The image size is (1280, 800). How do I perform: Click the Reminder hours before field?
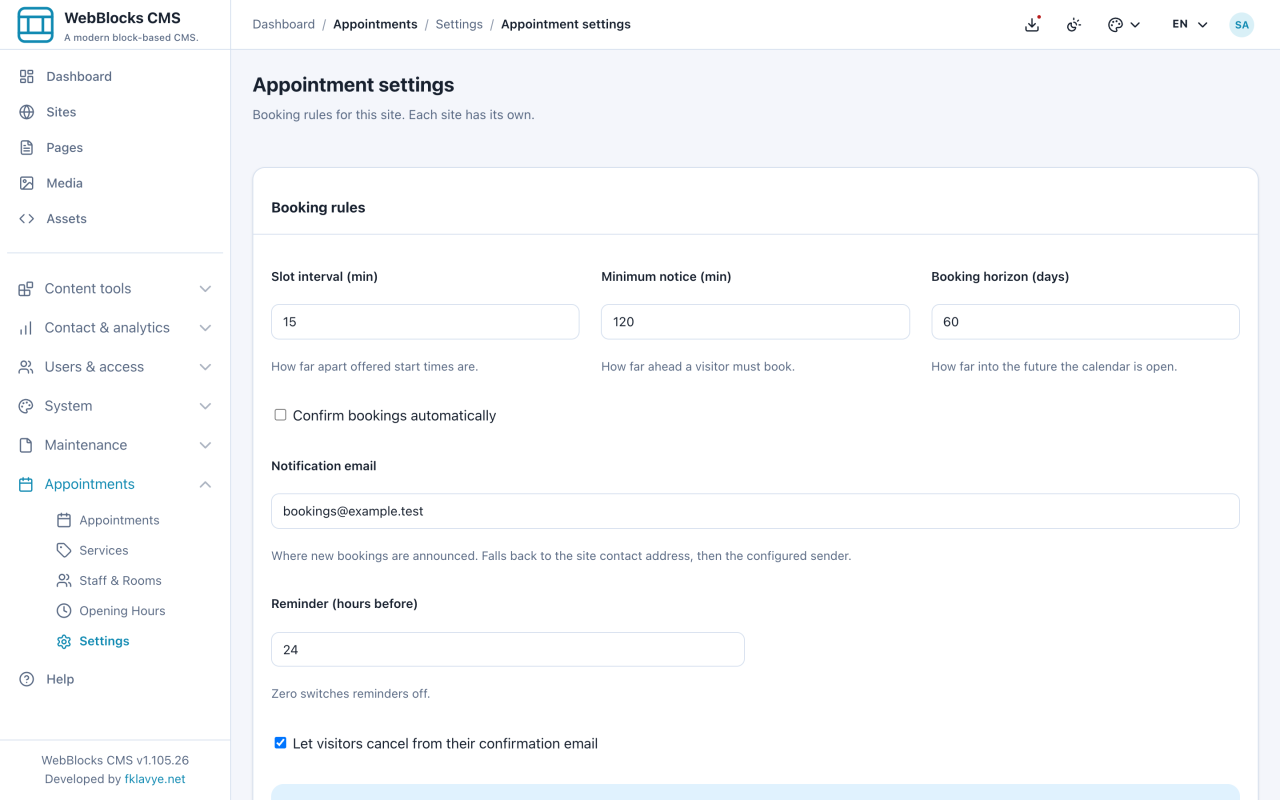[x=508, y=649]
